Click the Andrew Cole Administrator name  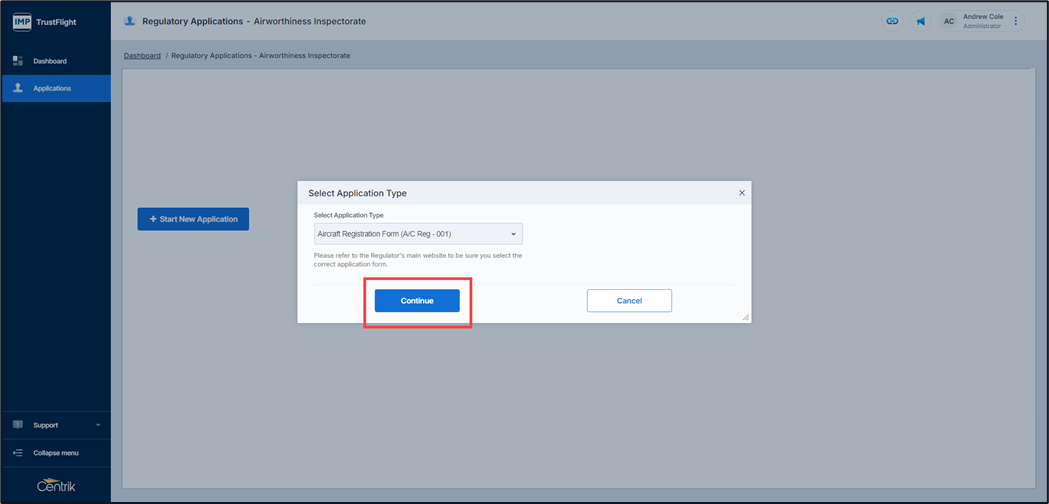tap(982, 21)
